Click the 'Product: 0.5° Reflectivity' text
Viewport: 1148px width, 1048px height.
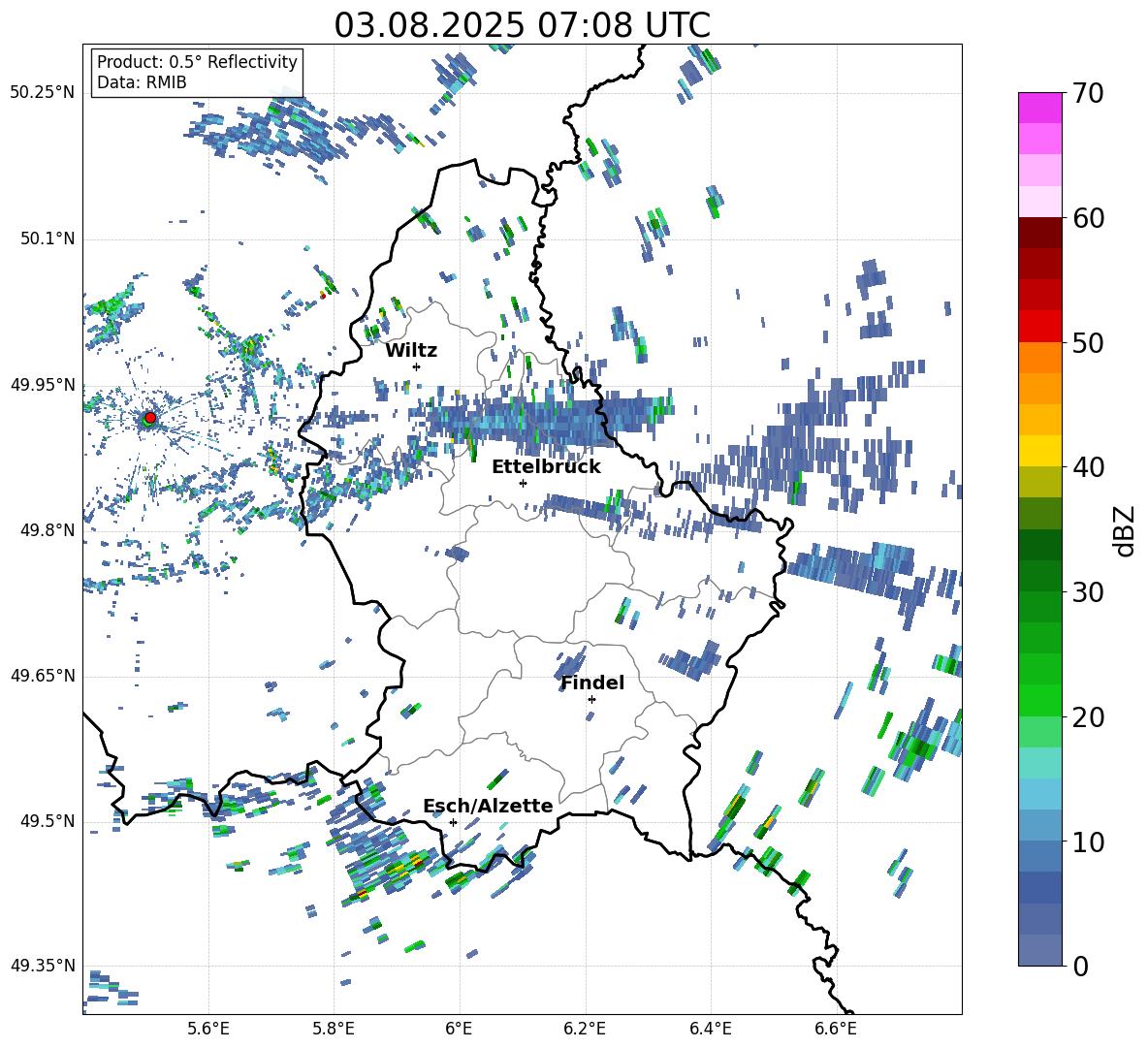[x=197, y=62]
